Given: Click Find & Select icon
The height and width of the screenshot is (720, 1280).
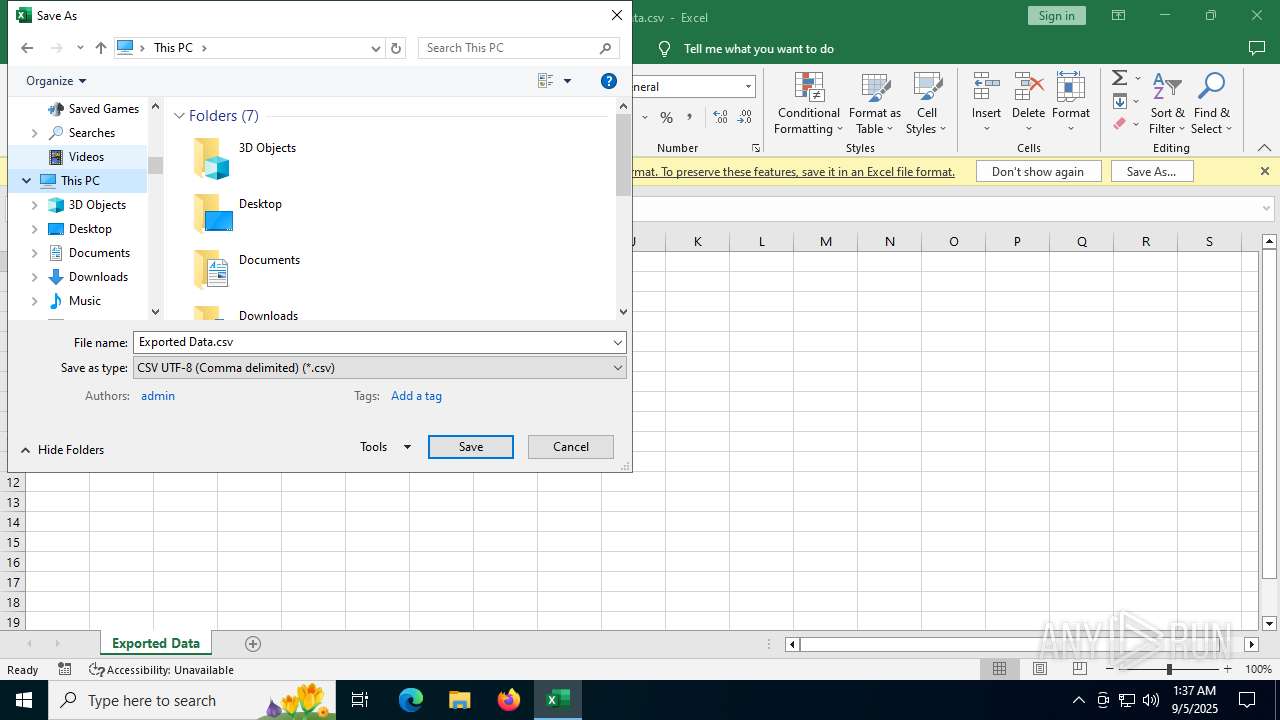Looking at the screenshot, I should click(x=1211, y=87).
